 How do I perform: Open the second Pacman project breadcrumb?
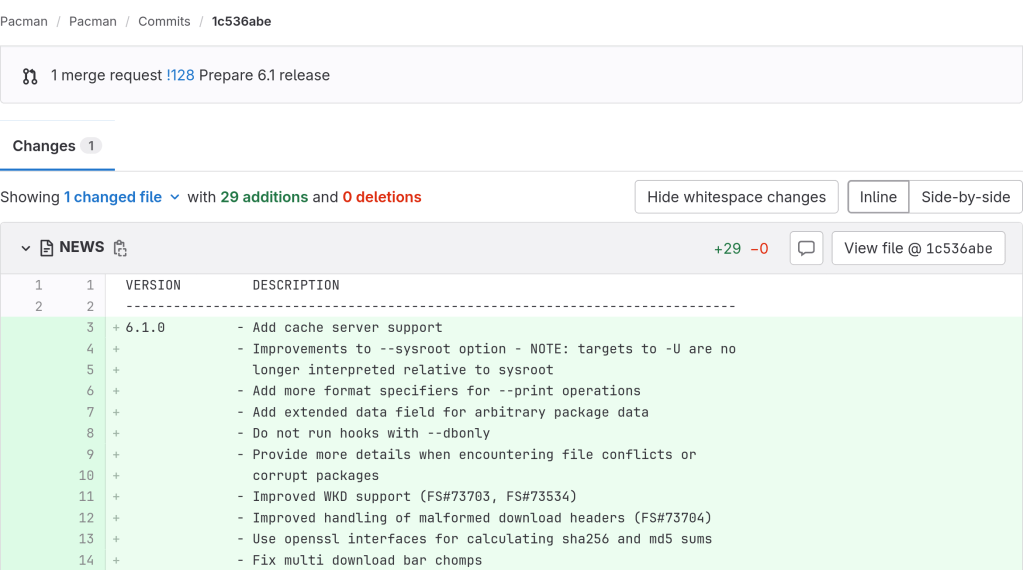pyautogui.click(x=93, y=21)
